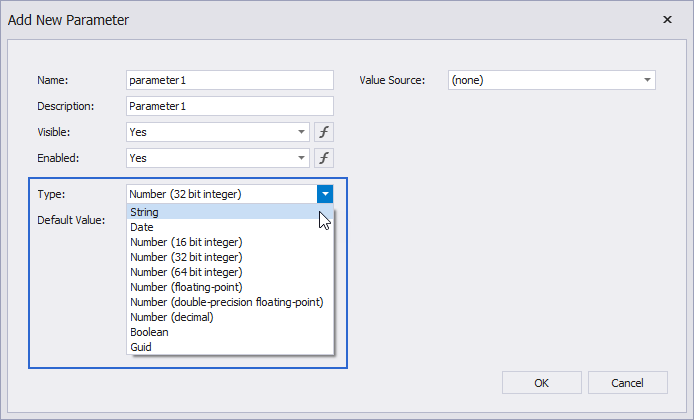
Task: Open the Value Source dropdown
Action: pyautogui.click(x=647, y=80)
